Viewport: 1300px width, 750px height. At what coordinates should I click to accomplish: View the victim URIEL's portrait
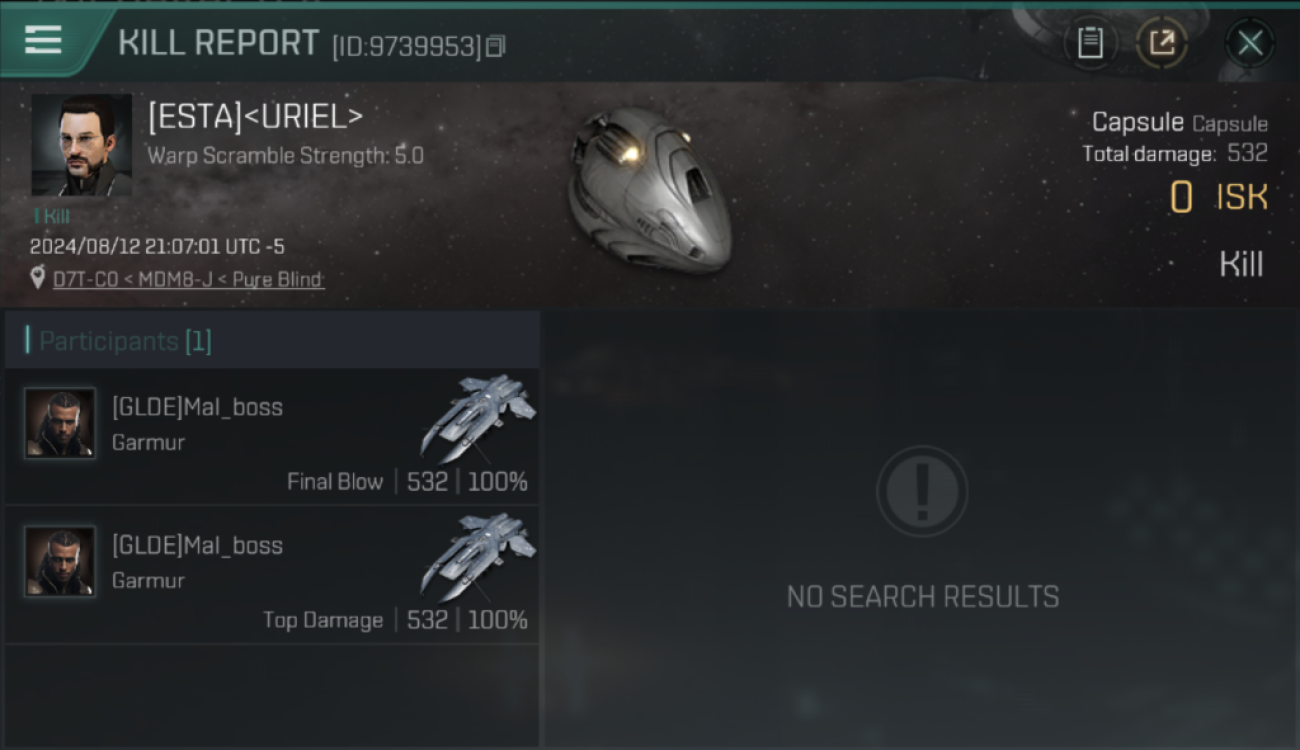point(81,145)
